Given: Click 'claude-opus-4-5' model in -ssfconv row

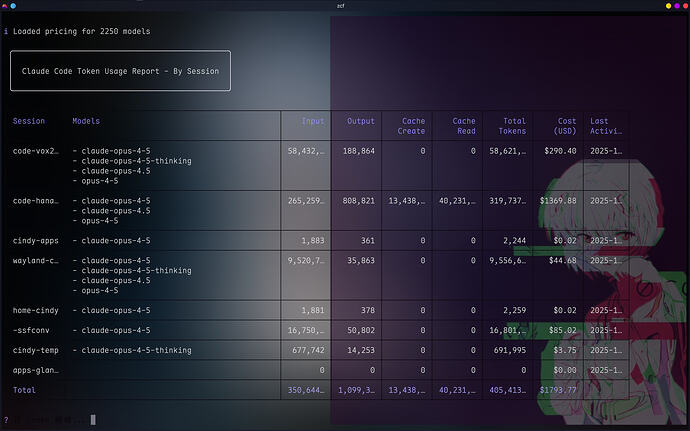Looking at the screenshot, I should (x=116, y=330).
